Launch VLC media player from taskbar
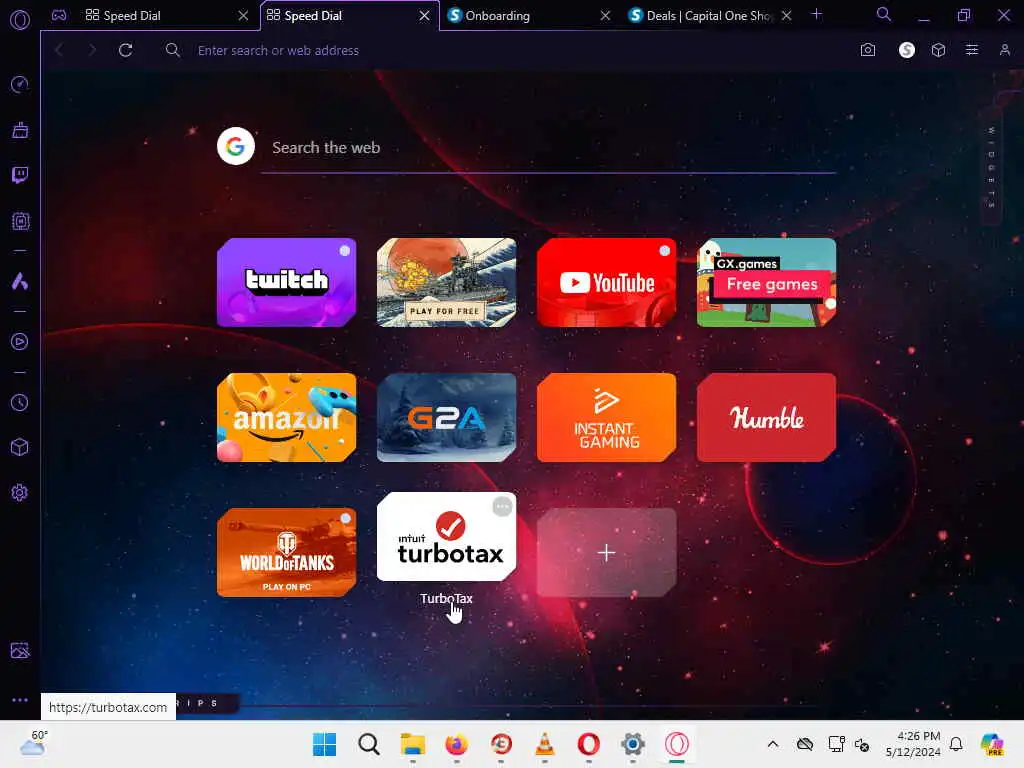The width and height of the screenshot is (1024, 768). pyautogui.click(x=545, y=744)
